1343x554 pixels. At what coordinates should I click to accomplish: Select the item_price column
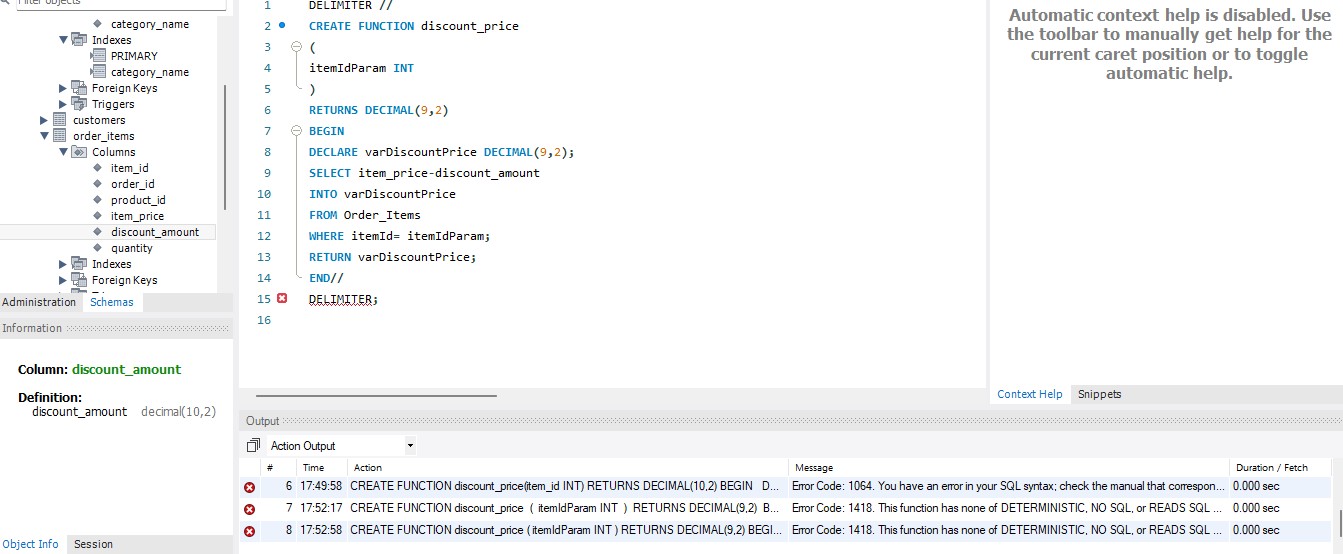click(137, 216)
